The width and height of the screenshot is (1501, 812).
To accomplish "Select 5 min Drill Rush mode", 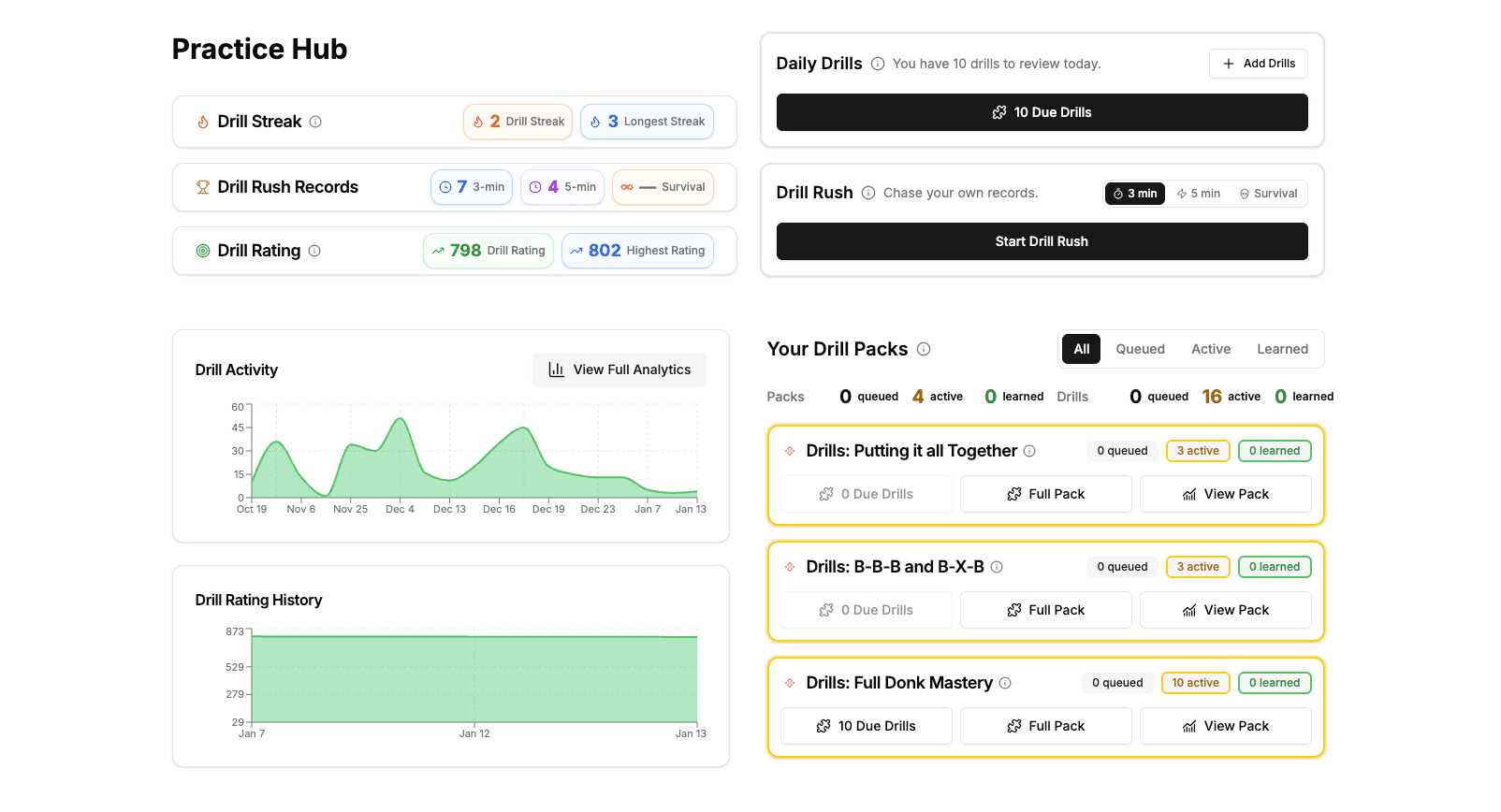I will 1199,194.
